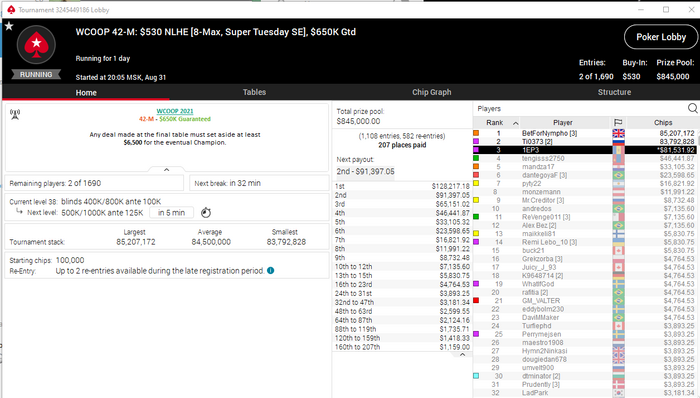Image resolution: width=700 pixels, height=398 pixels.
Task: Click dtminator's cyan color tag
Action: click(x=476, y=376)
